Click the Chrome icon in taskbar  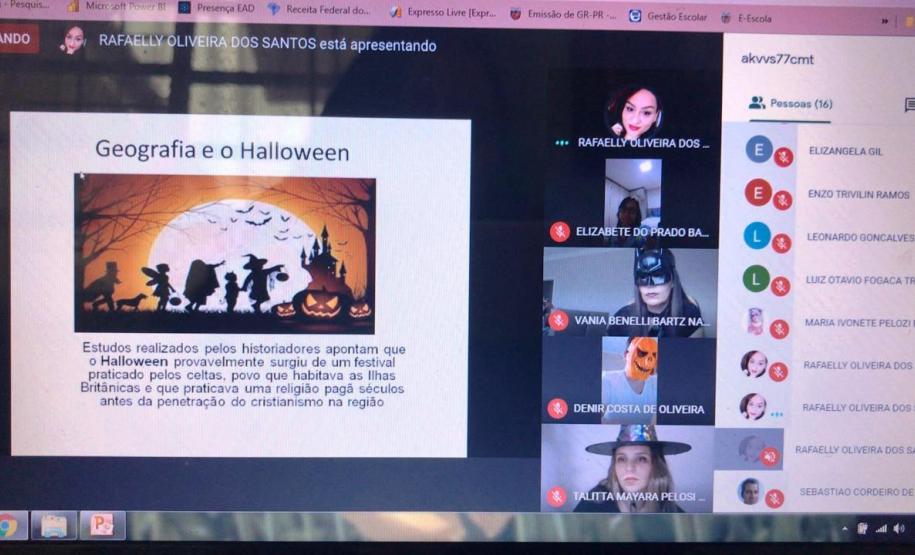pyautogui.click(x=8, y=526)
